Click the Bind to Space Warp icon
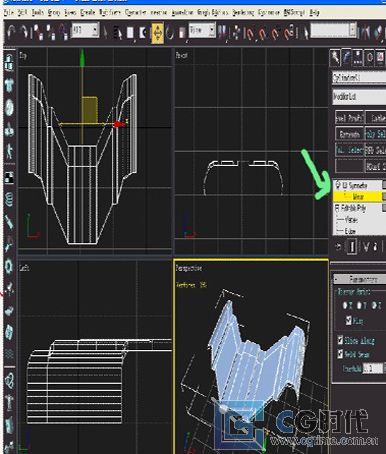The height and width of the screenshot is (454, 386). (x=64, y=33)
